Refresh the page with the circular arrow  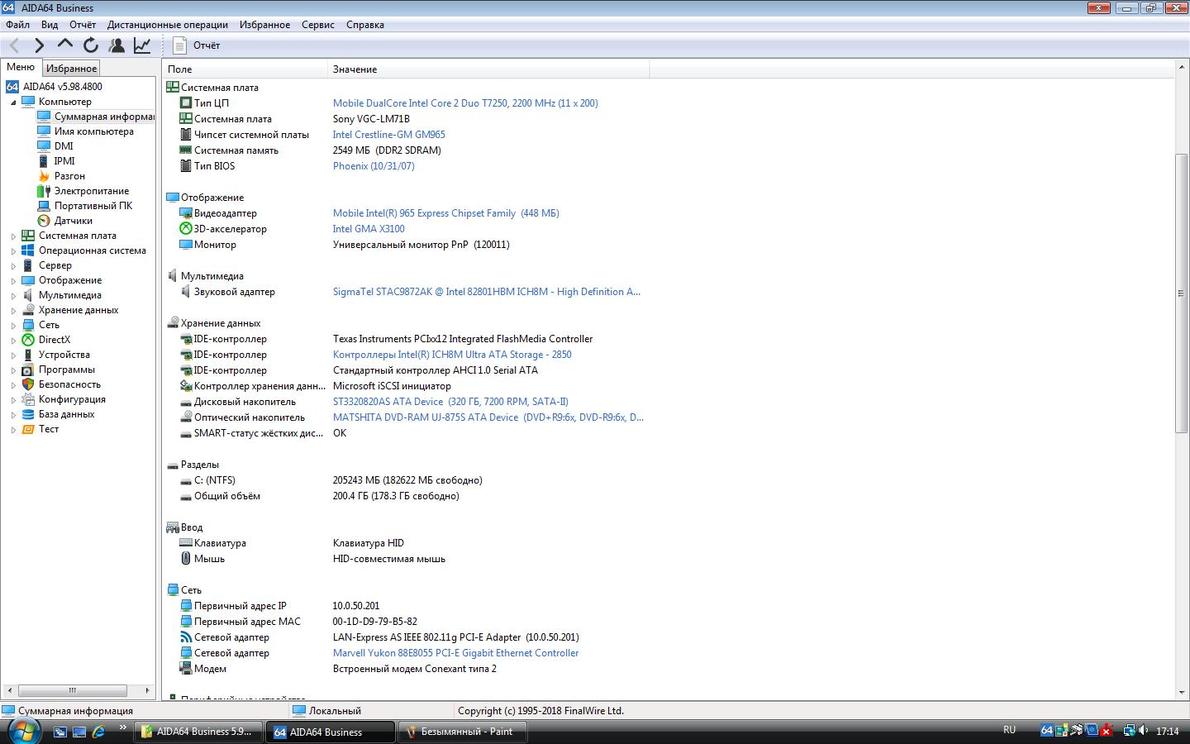point(91,46)
